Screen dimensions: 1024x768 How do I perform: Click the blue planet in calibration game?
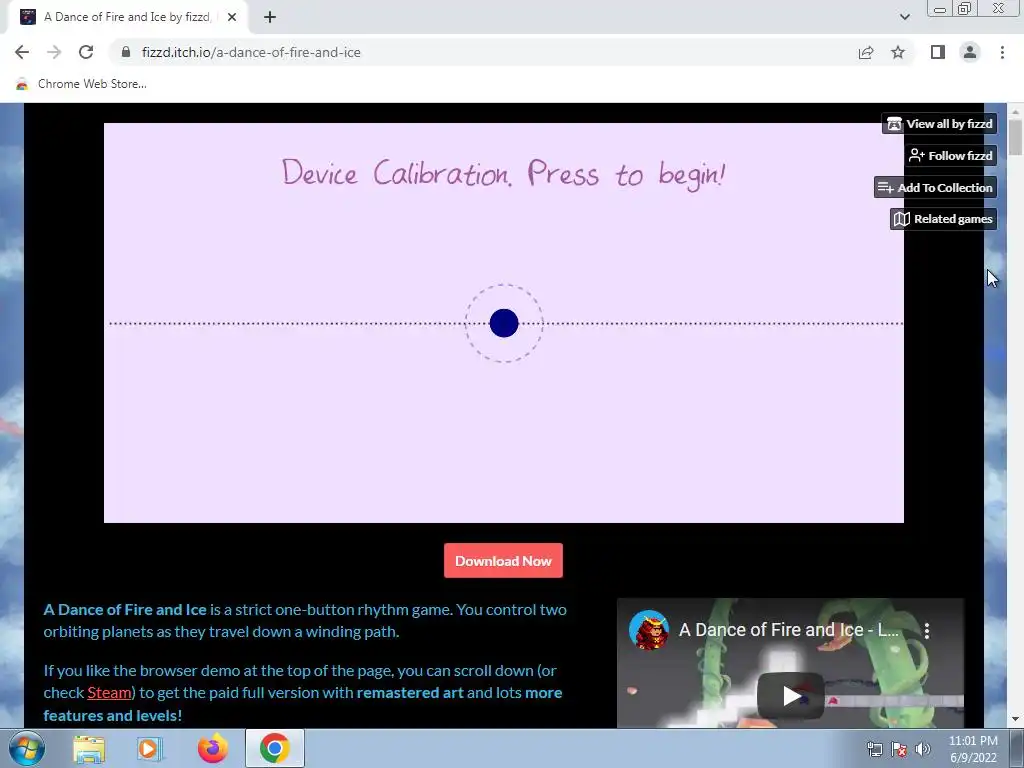pos(504,323)
